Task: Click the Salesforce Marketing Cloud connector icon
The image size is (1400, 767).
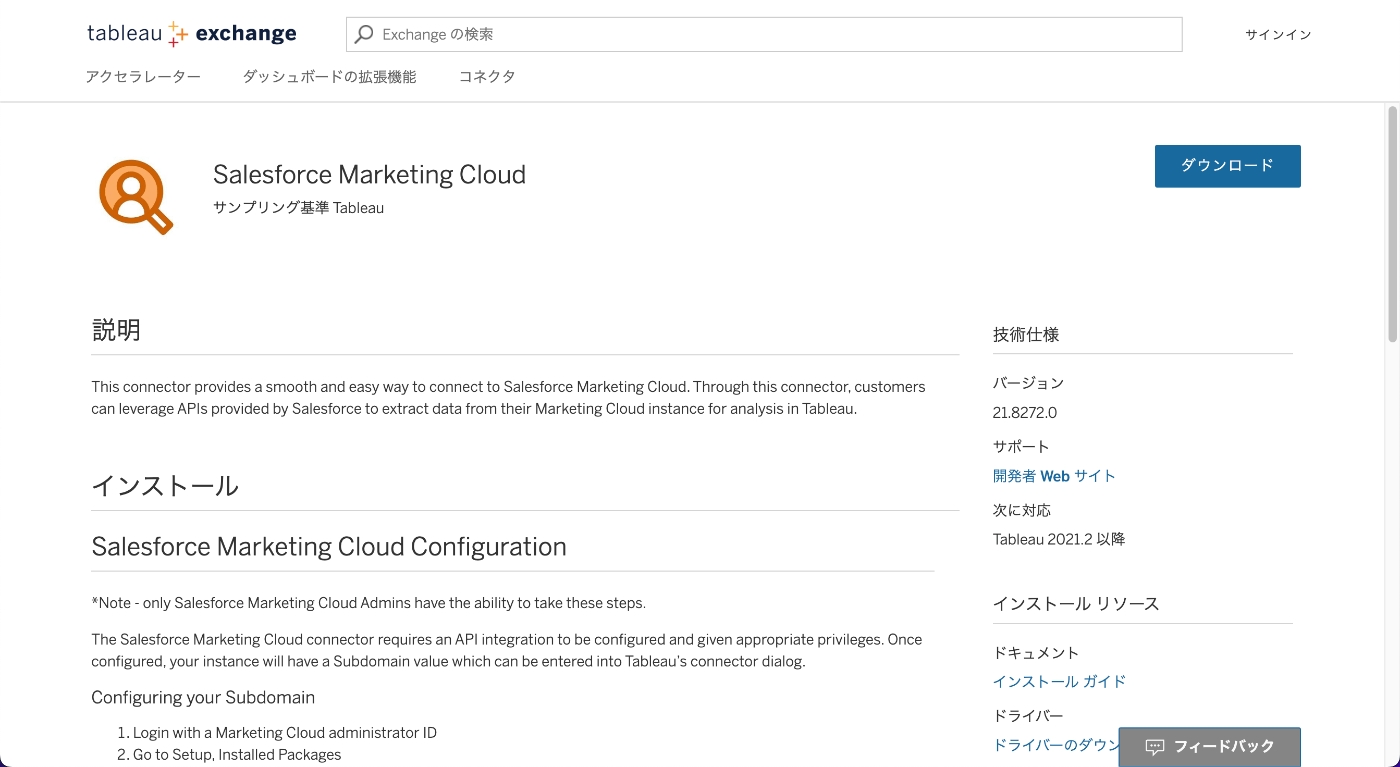Action: coord(136,197)
